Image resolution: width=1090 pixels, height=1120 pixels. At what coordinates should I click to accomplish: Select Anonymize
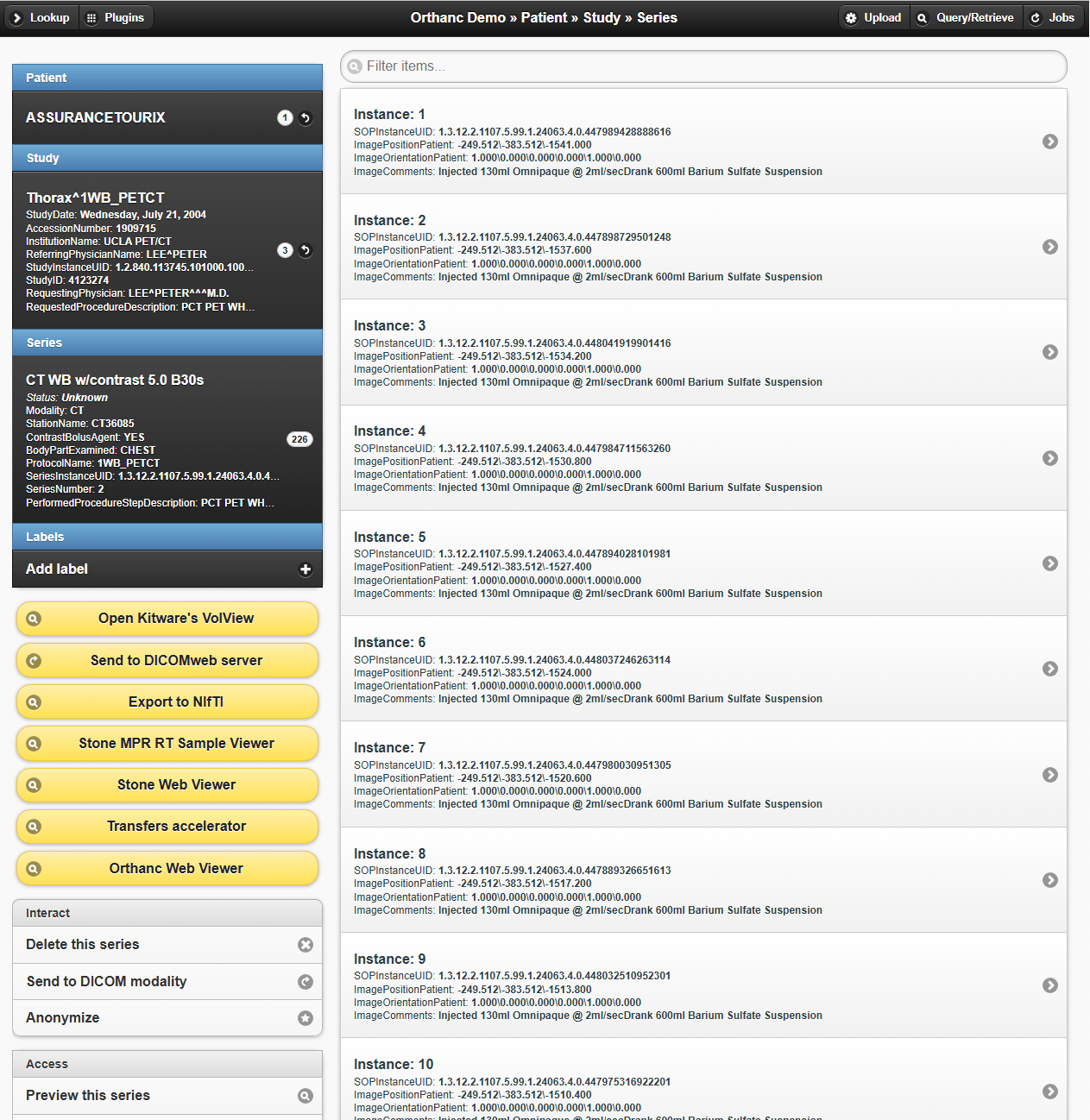coord(167,1017)
